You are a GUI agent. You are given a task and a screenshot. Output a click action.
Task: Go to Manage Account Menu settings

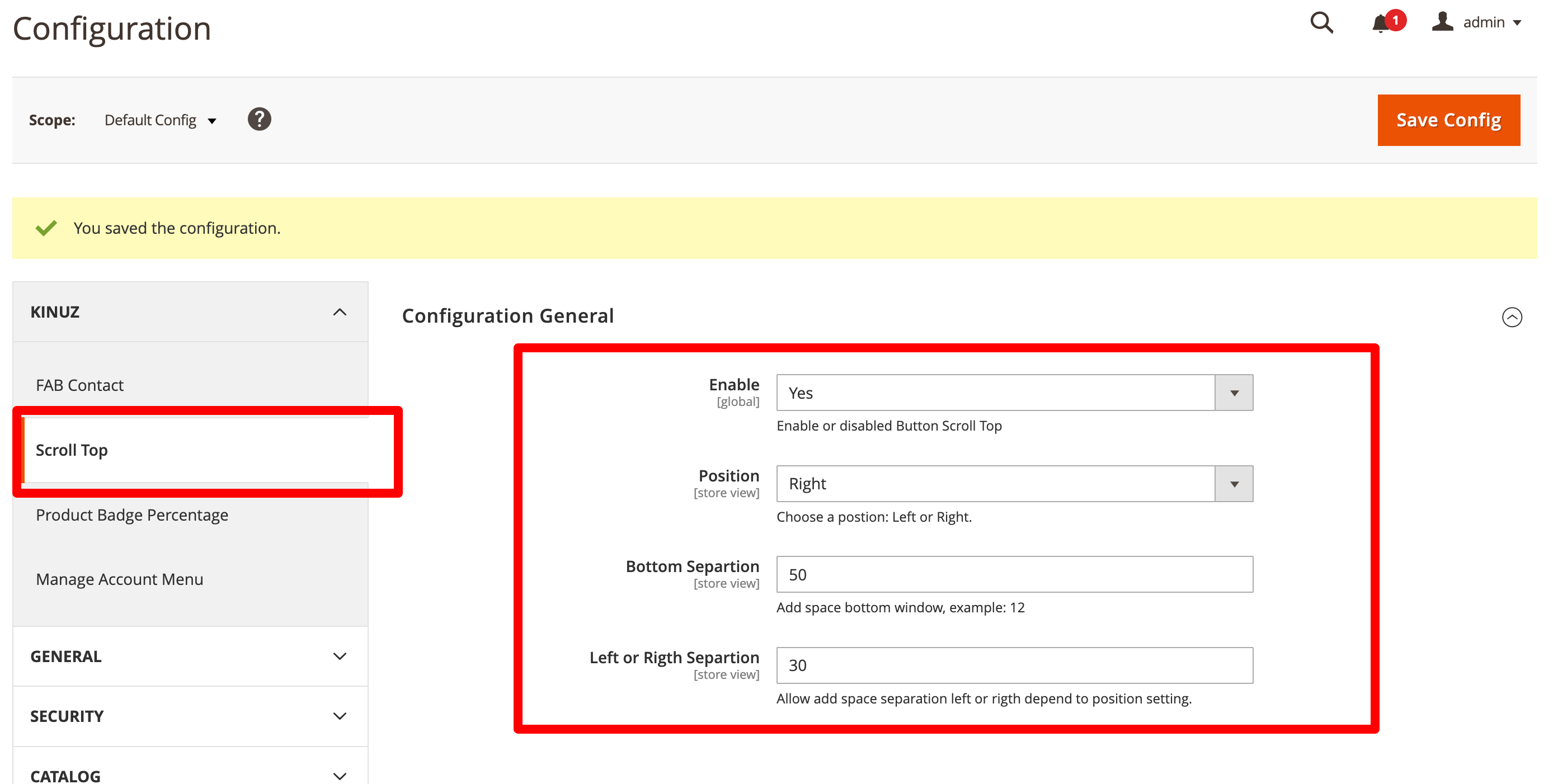[119, 579]
